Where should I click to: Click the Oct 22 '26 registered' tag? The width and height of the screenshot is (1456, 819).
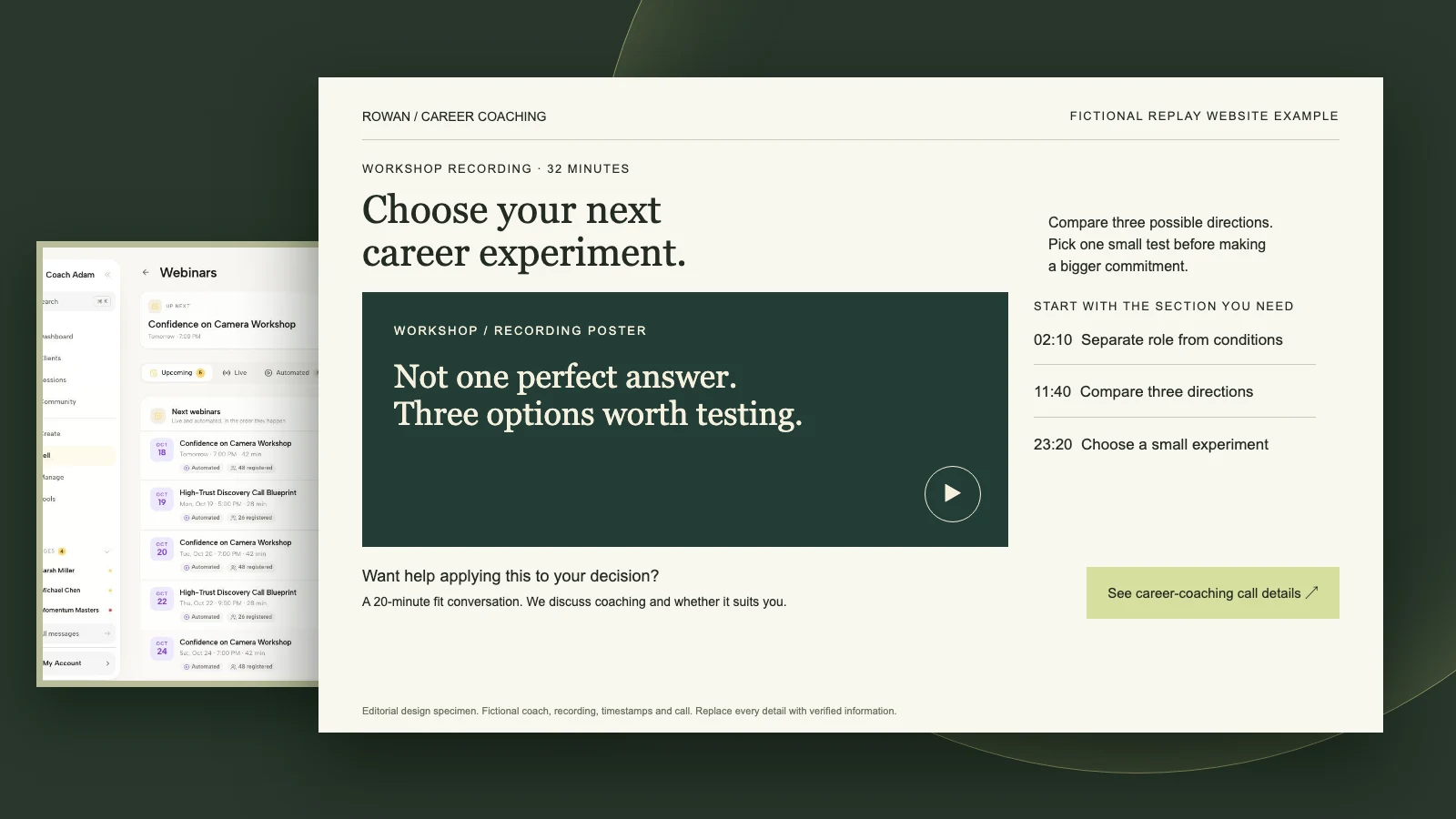[251, 617]
